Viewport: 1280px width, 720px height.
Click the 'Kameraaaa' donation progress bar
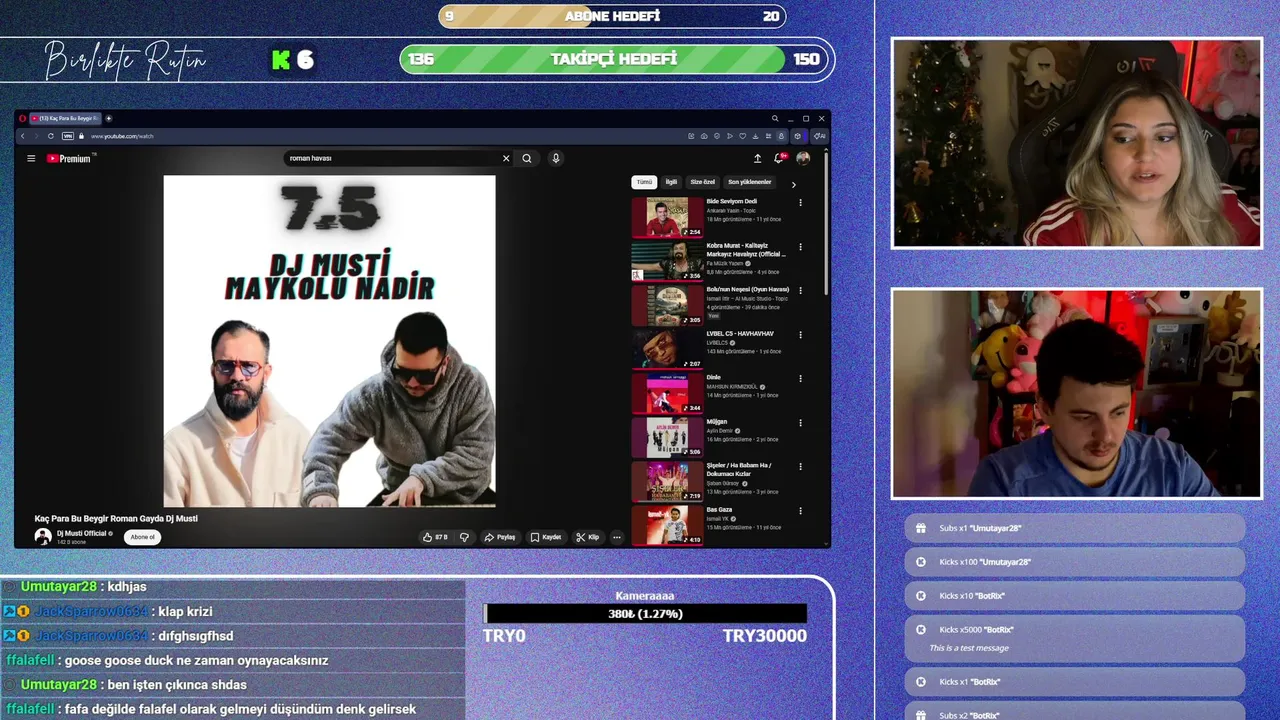point(645,613)
